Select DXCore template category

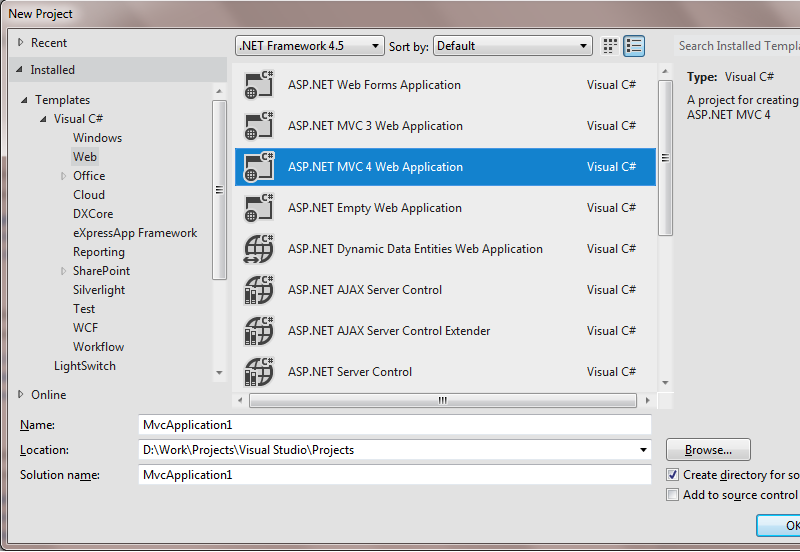(x=93, y=214)
